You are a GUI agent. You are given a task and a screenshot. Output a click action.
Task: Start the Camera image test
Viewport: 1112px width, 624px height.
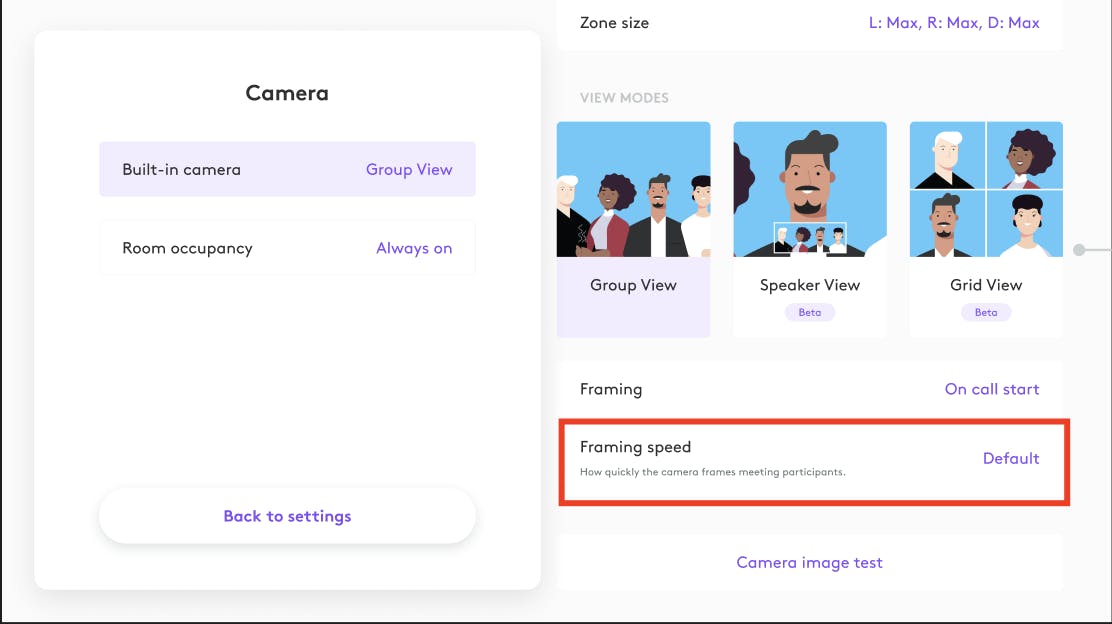[x=809, y=562]
